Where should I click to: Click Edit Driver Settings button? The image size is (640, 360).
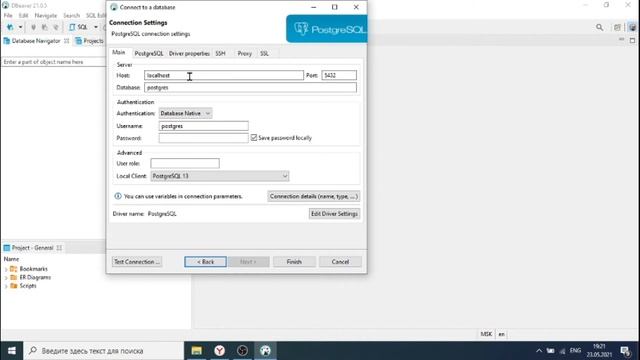pyautogui.click(x=334, y=213)
